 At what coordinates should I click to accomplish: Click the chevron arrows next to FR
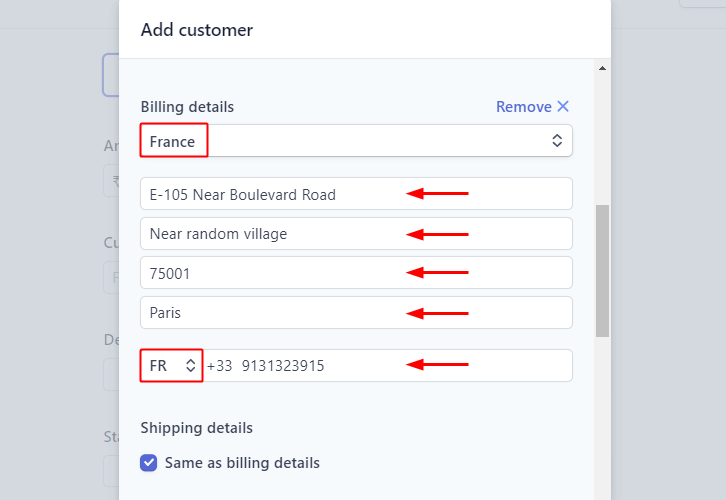pos(191,366)
